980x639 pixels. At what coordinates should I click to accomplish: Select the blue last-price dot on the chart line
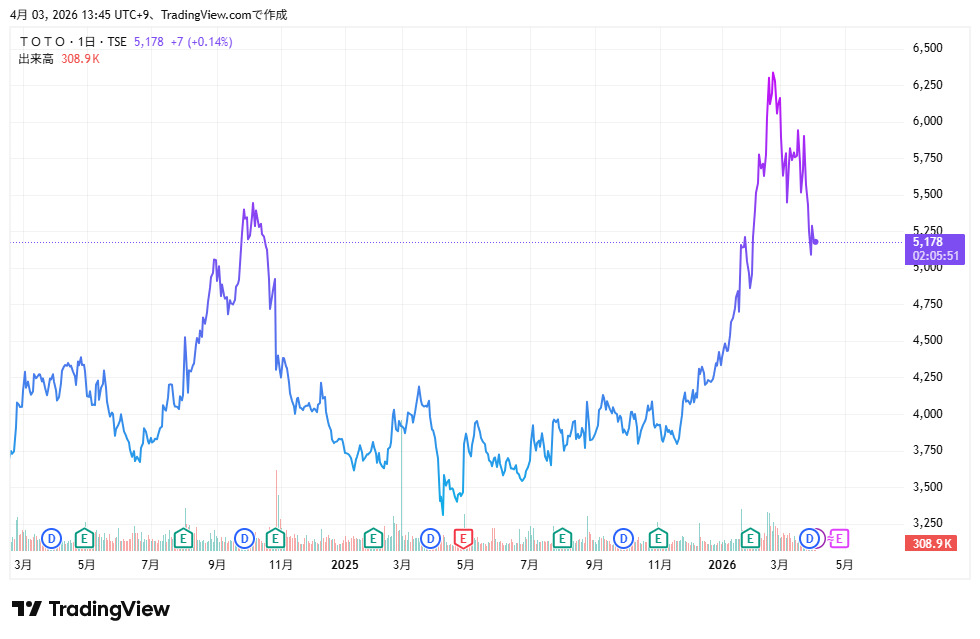[814, 242]
